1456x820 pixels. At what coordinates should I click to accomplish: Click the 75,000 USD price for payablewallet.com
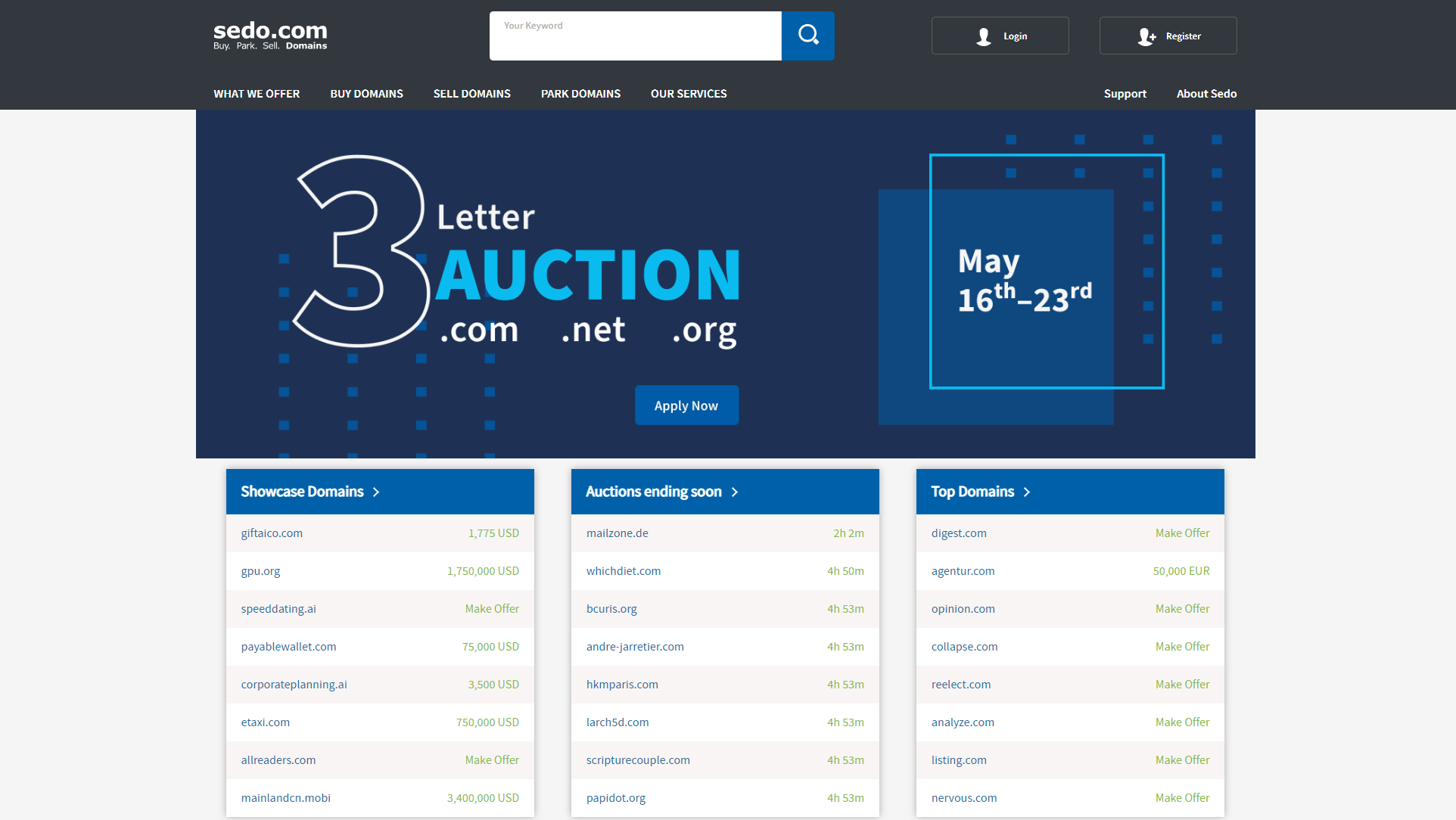490,647
